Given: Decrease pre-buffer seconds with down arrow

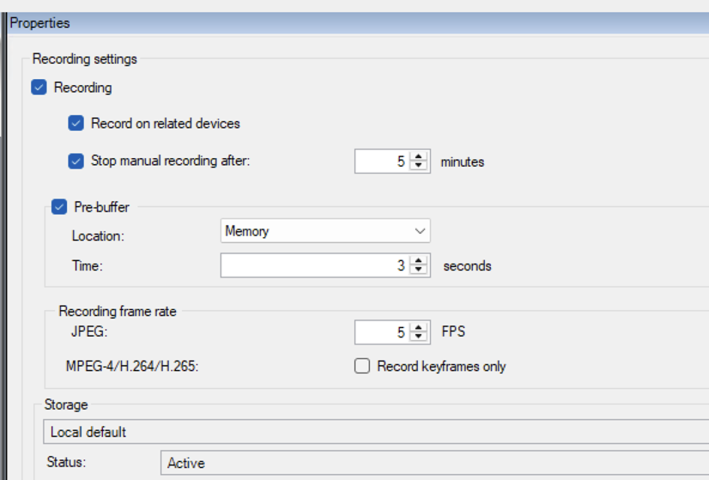Looking at the screenshot, I should click(418, 271).
